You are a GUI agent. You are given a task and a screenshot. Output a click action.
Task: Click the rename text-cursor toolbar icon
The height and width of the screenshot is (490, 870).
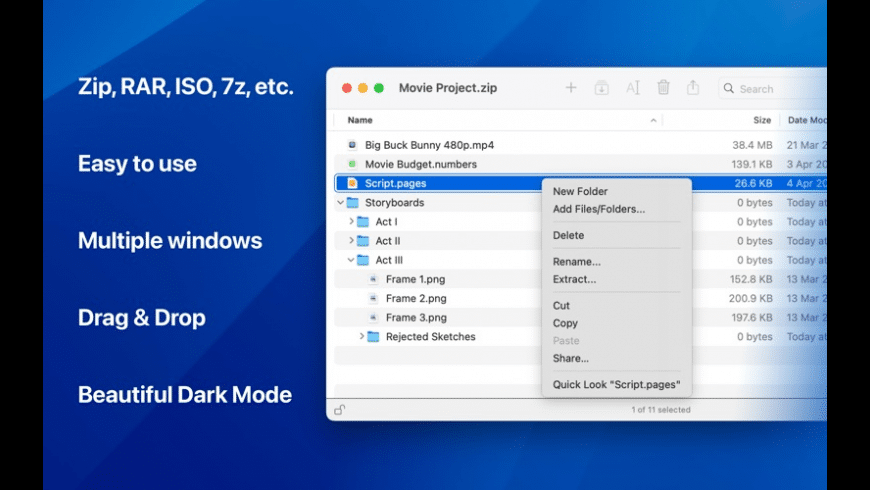633,88
